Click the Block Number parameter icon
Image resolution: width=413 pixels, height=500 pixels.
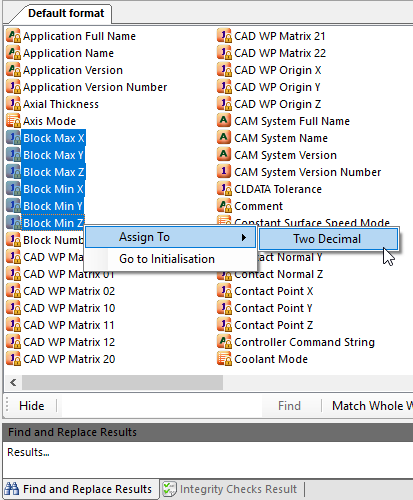pyautogui.click(x=13, y=240)
